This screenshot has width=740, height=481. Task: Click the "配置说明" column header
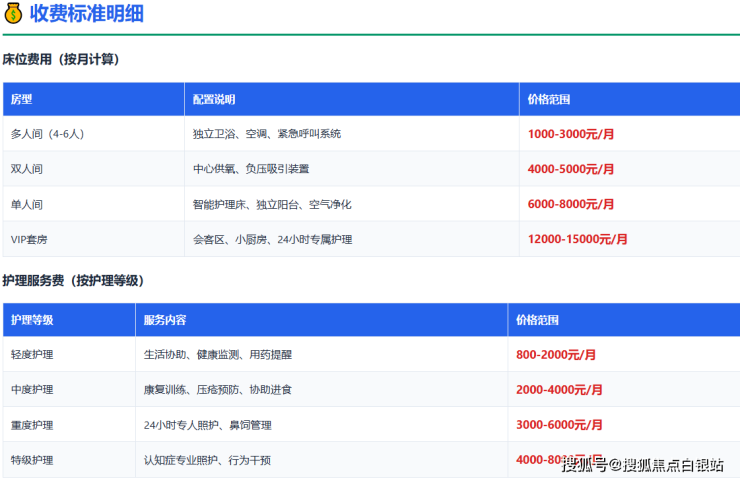[214, 100]
